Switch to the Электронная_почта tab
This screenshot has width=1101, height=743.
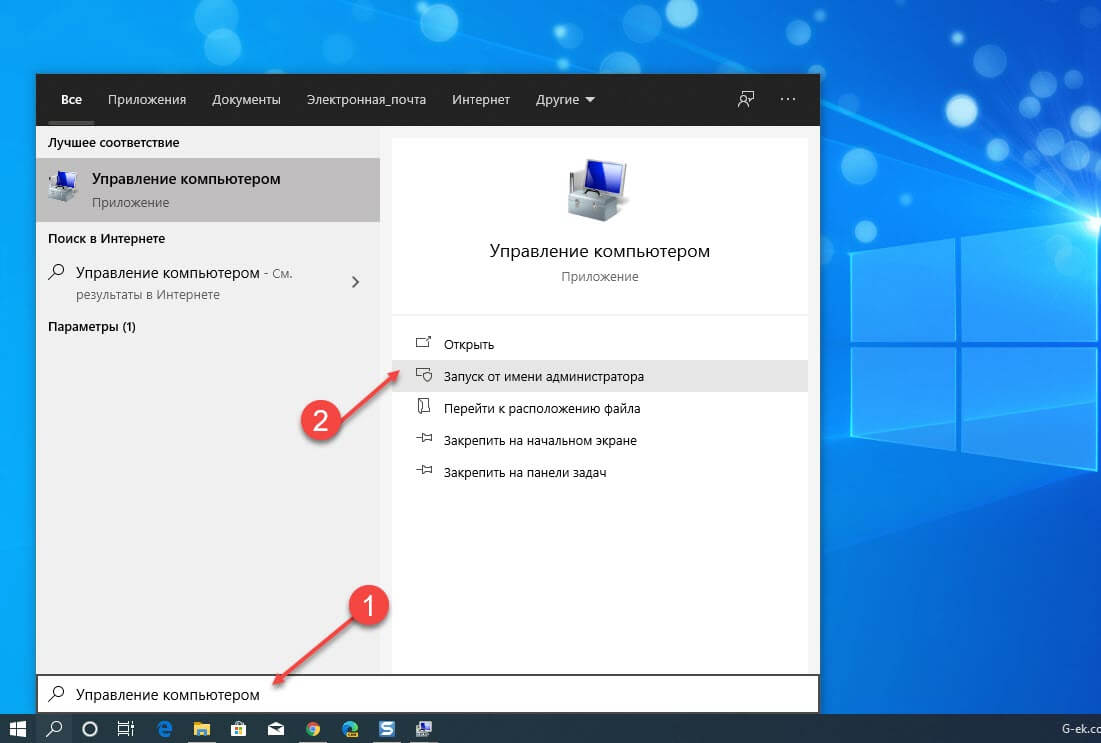366,100
